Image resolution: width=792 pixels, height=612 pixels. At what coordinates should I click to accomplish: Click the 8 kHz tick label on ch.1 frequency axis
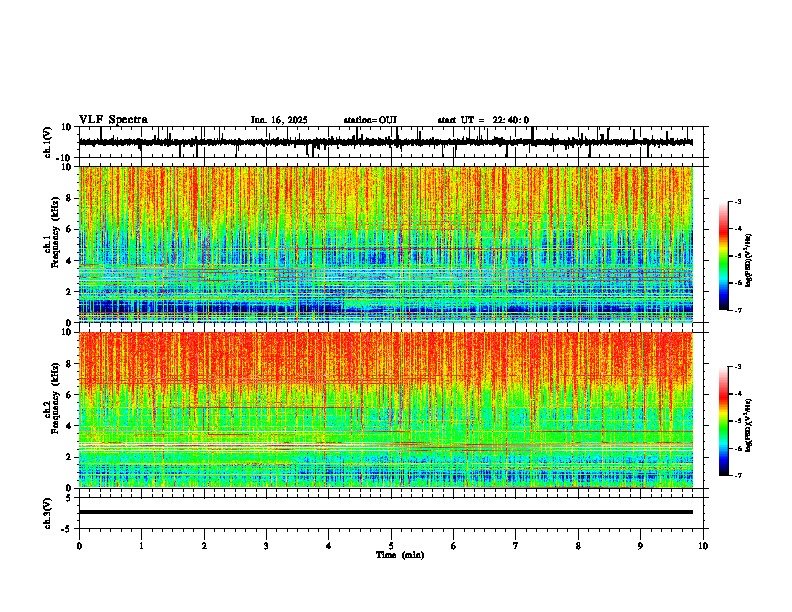tap(69, 198)
